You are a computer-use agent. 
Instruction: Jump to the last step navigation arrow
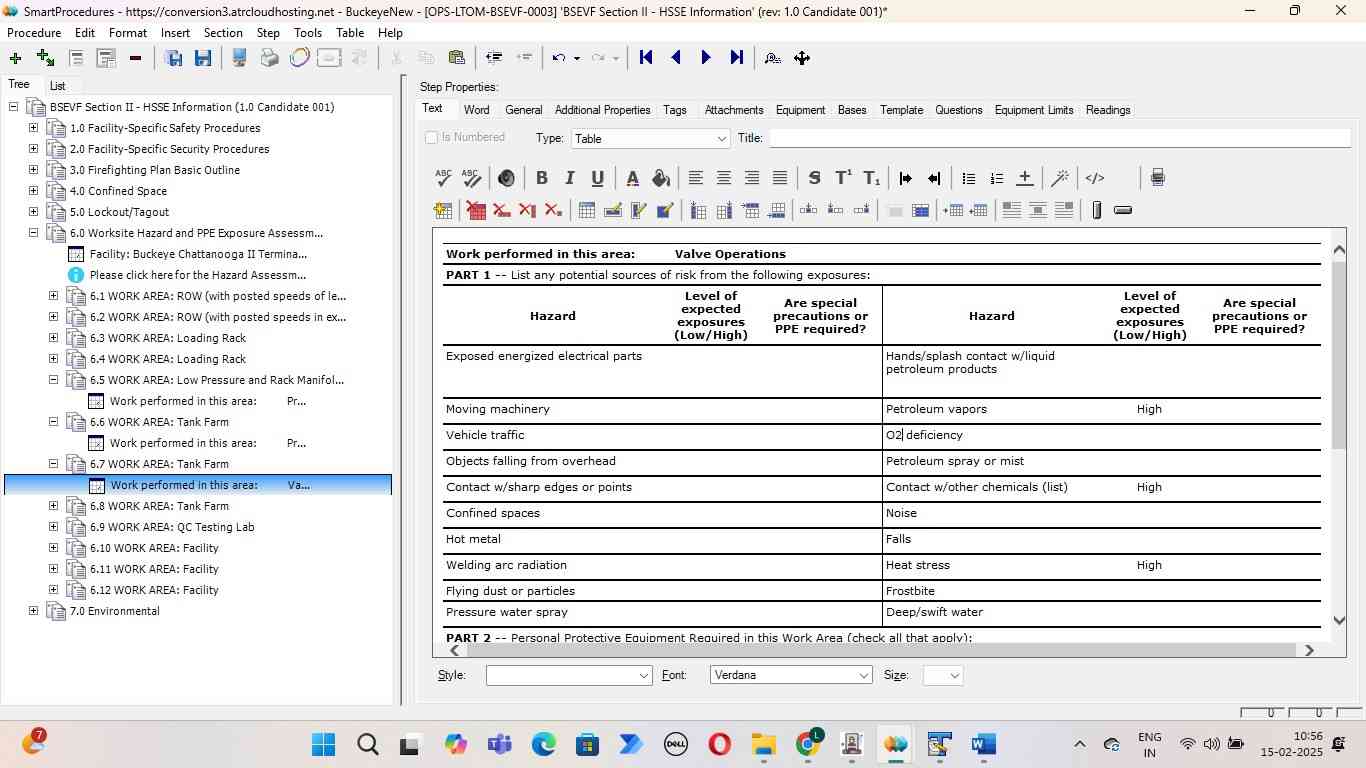tap(737, 58)
